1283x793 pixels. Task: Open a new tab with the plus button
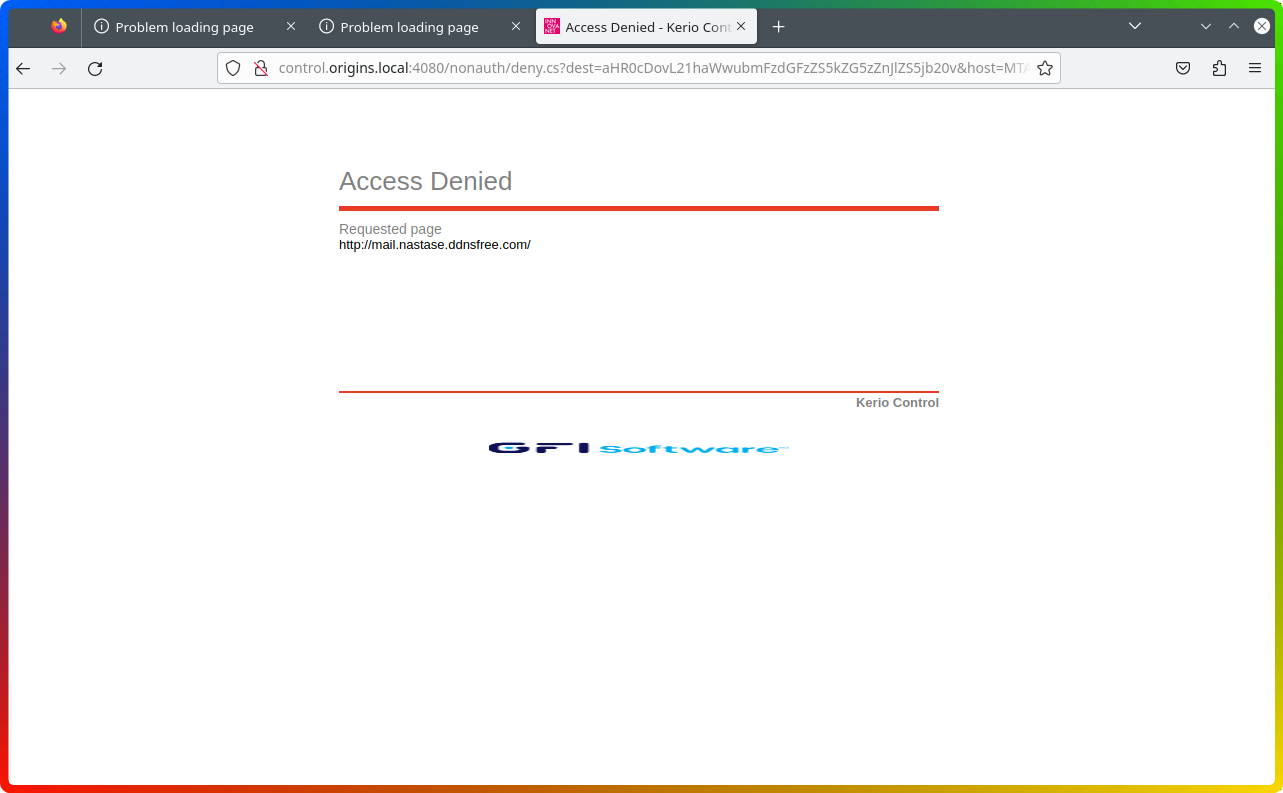pyautogui.click(x=779, y=27)
